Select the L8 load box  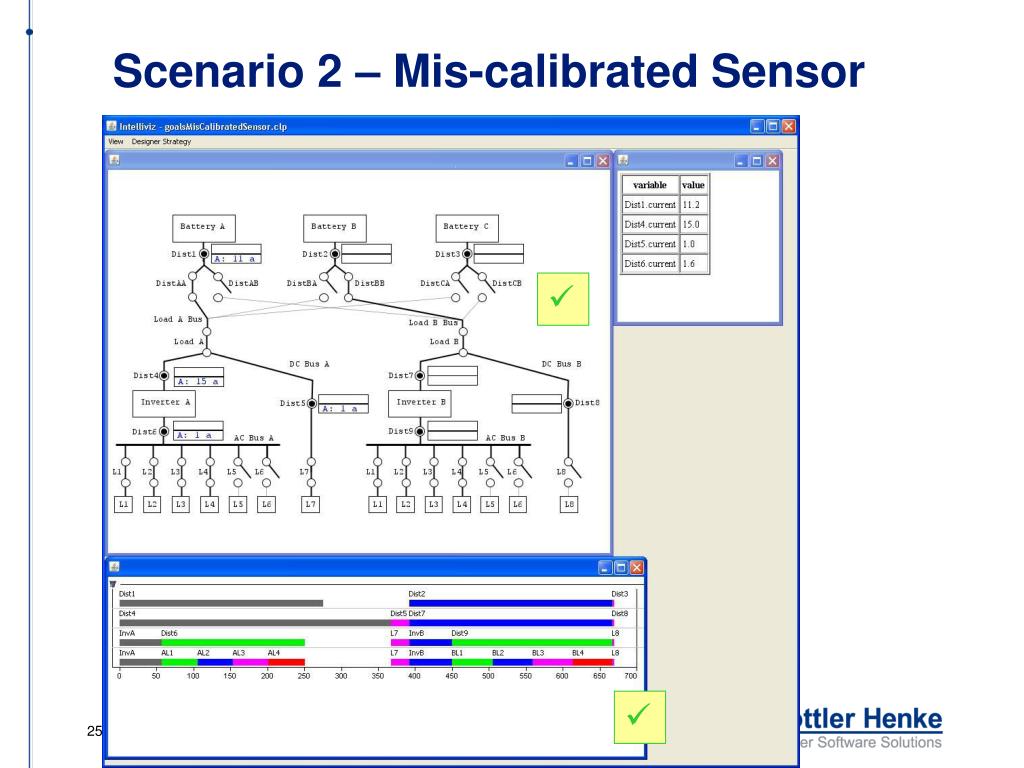(x=569, y=504)
